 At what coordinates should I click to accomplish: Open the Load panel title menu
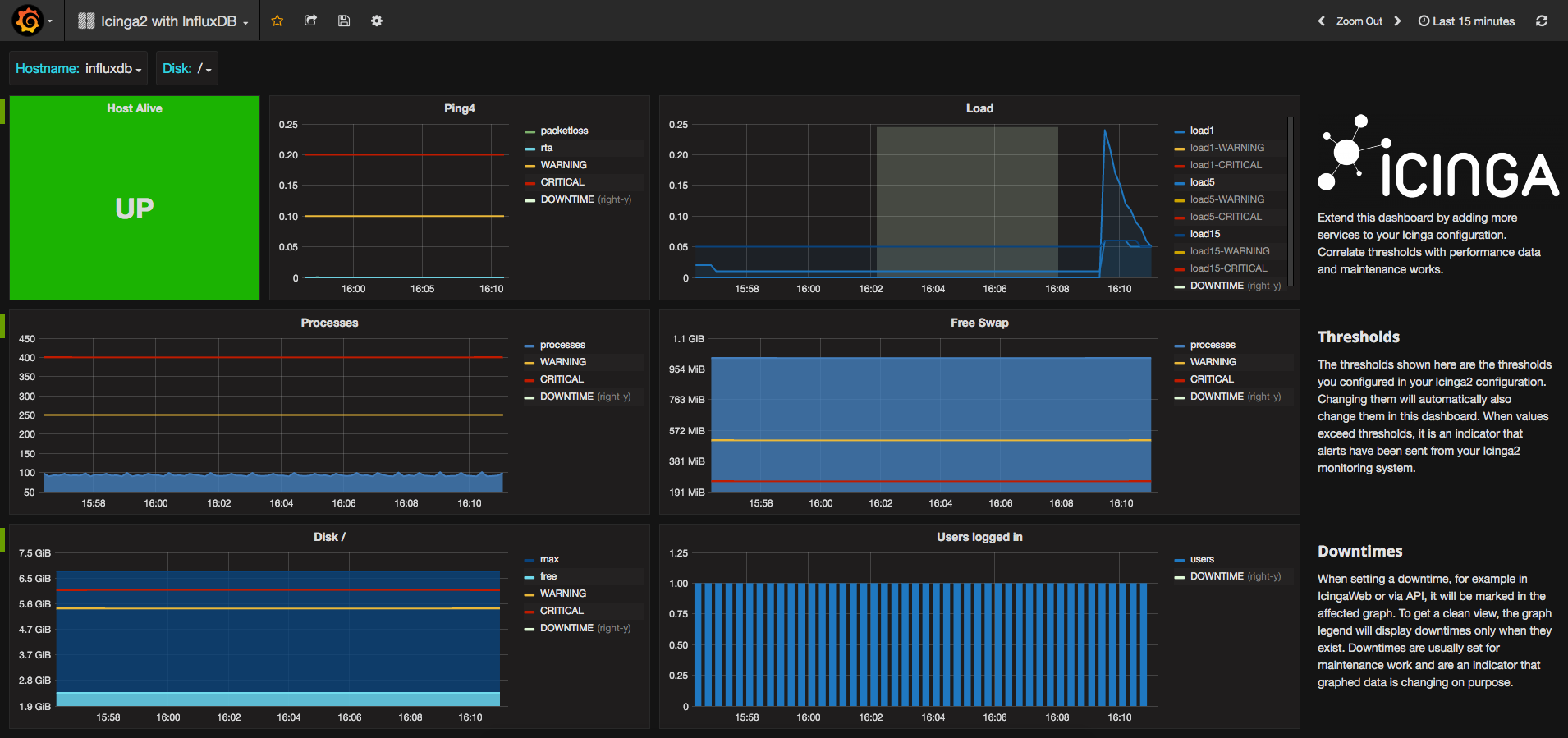979,108
